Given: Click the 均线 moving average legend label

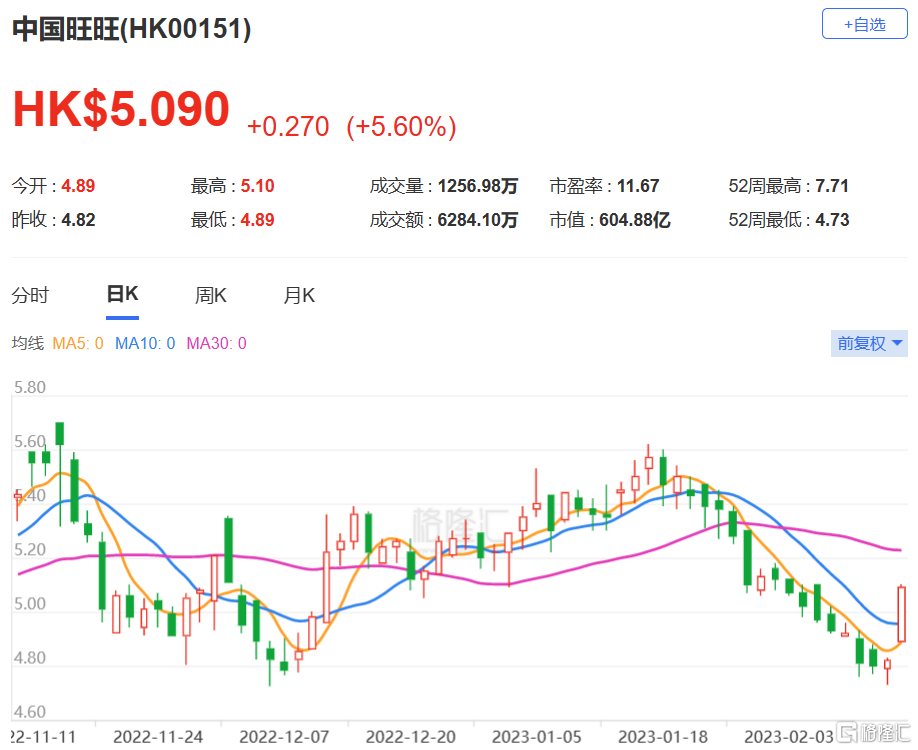Looking at the screenshot, I should pos(28,343).
